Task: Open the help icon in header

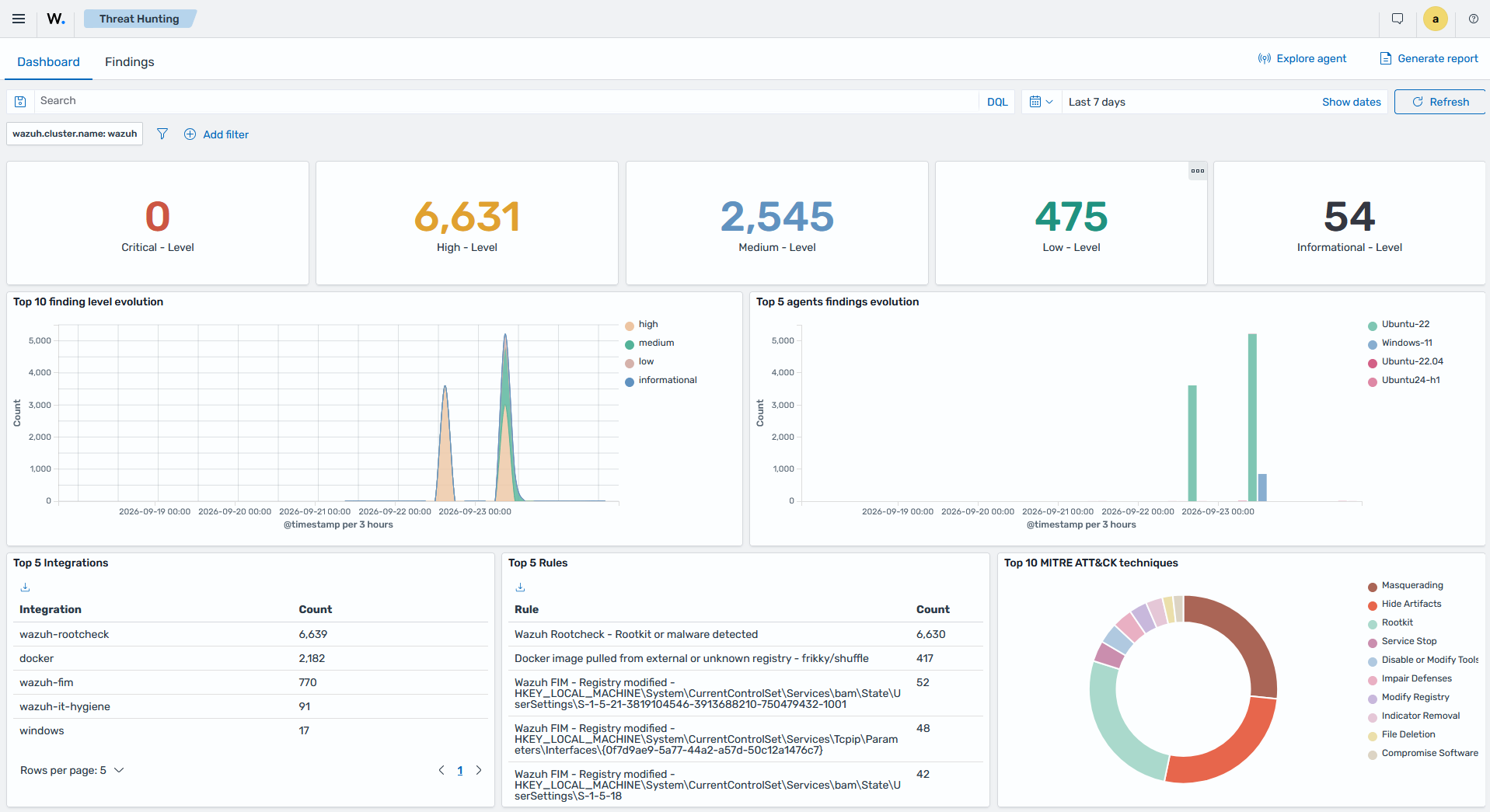Action: point(1474,19)
